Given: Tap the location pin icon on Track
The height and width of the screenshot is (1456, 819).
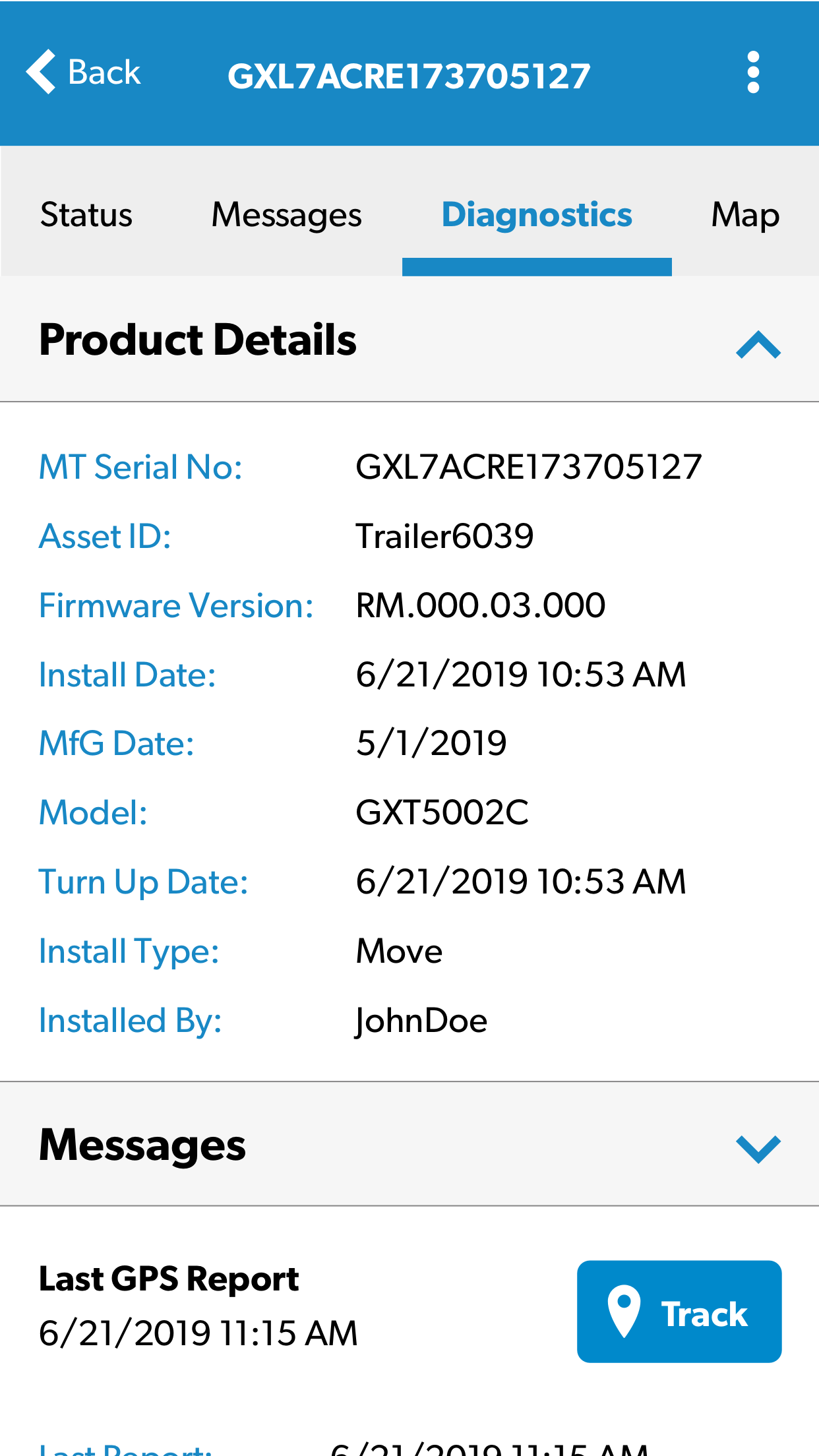Looking at the screenshot, I should [x=623, y=1311].
